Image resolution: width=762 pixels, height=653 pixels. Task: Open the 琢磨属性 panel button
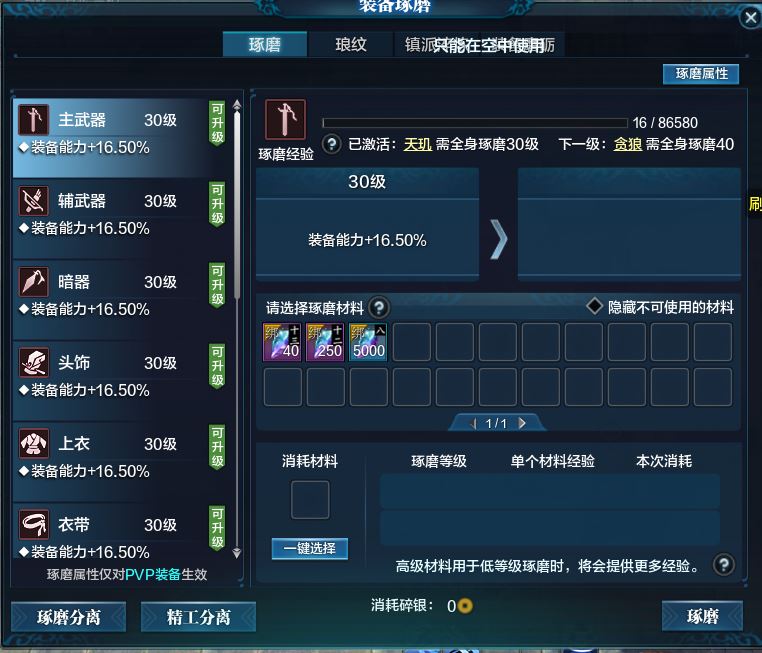(x=701, y=74)
